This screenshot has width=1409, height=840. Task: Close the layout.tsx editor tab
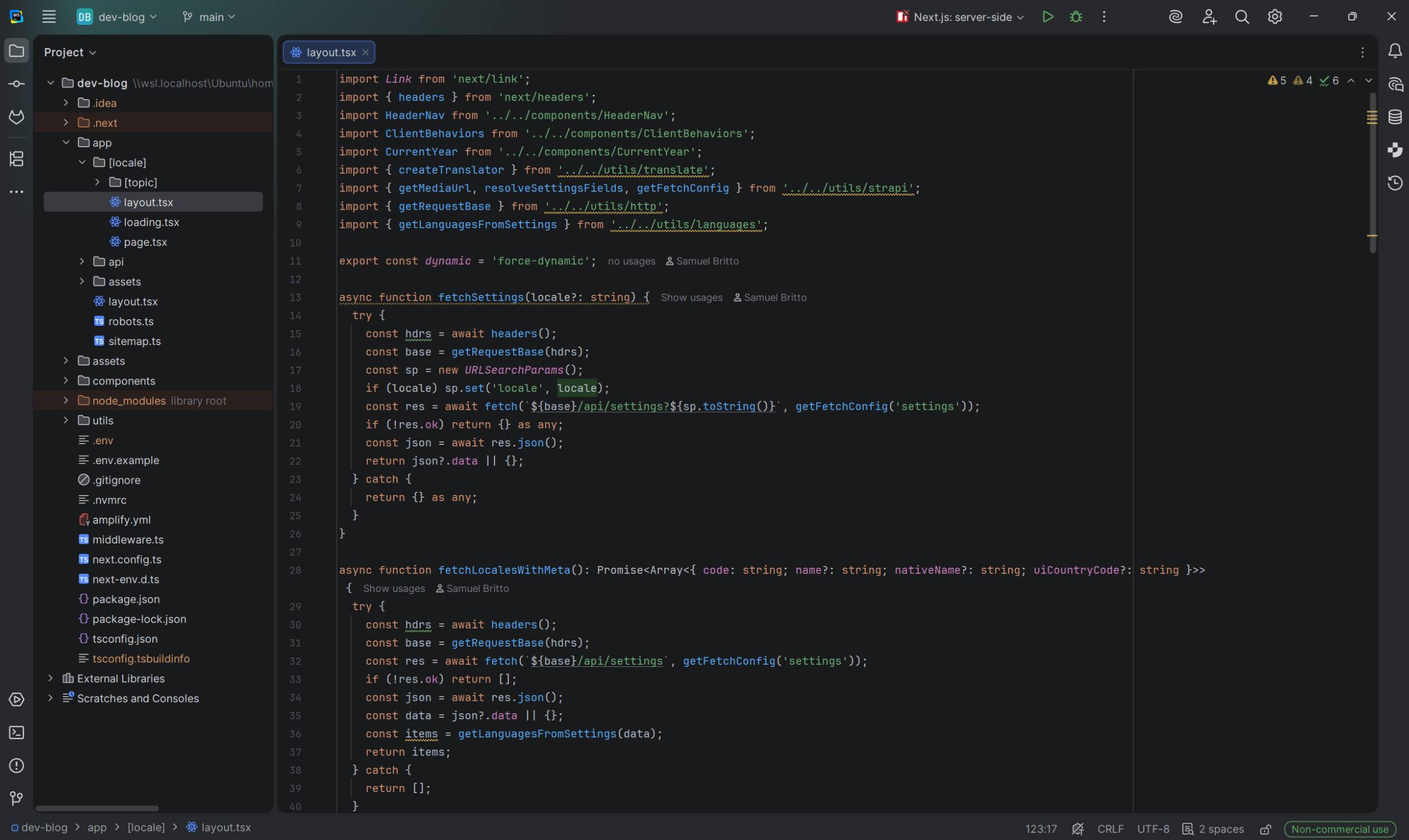[365, 52]
